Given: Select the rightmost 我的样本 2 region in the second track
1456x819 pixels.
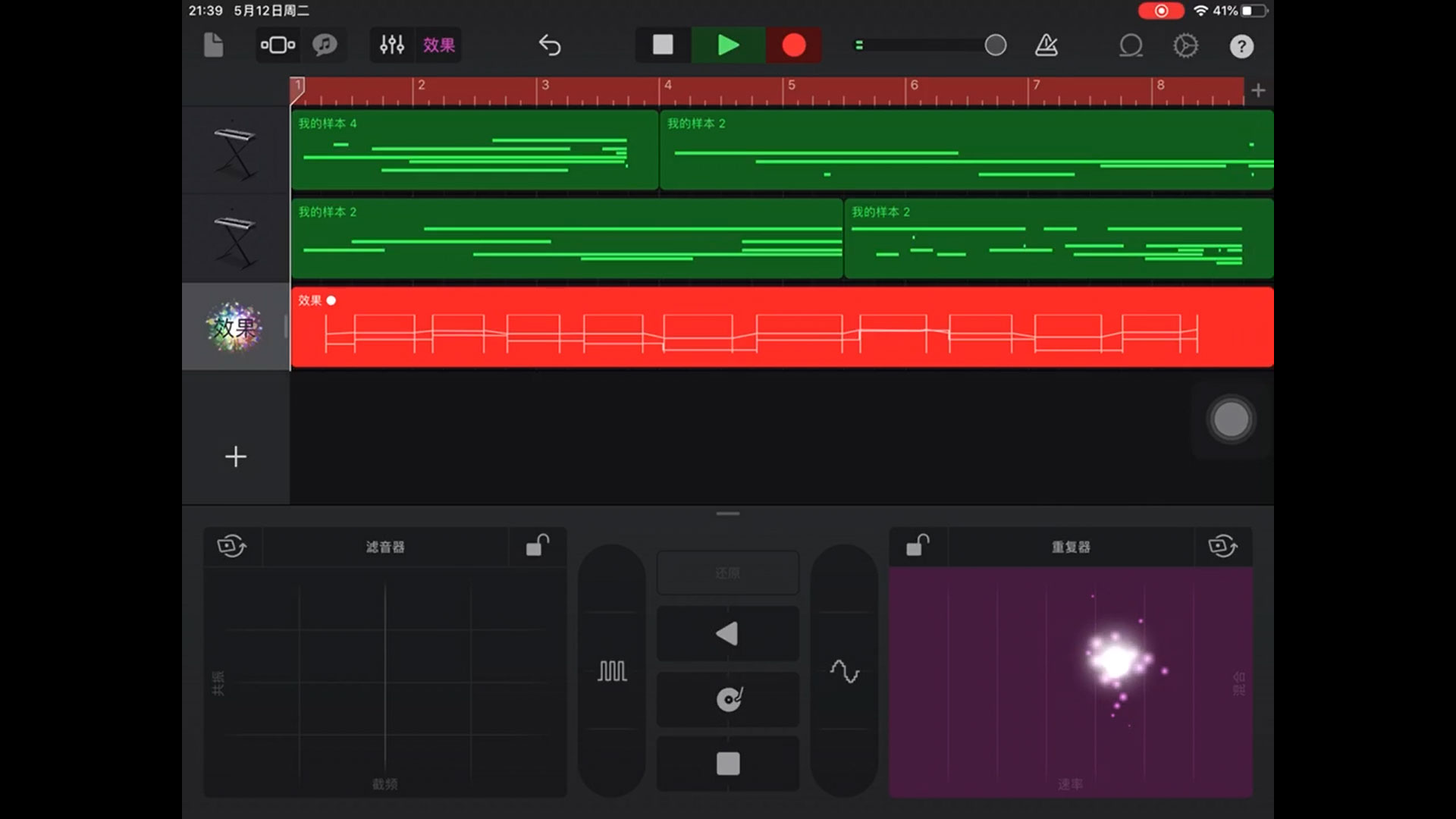Looking at the screenshot, I should pos(1059,239).
